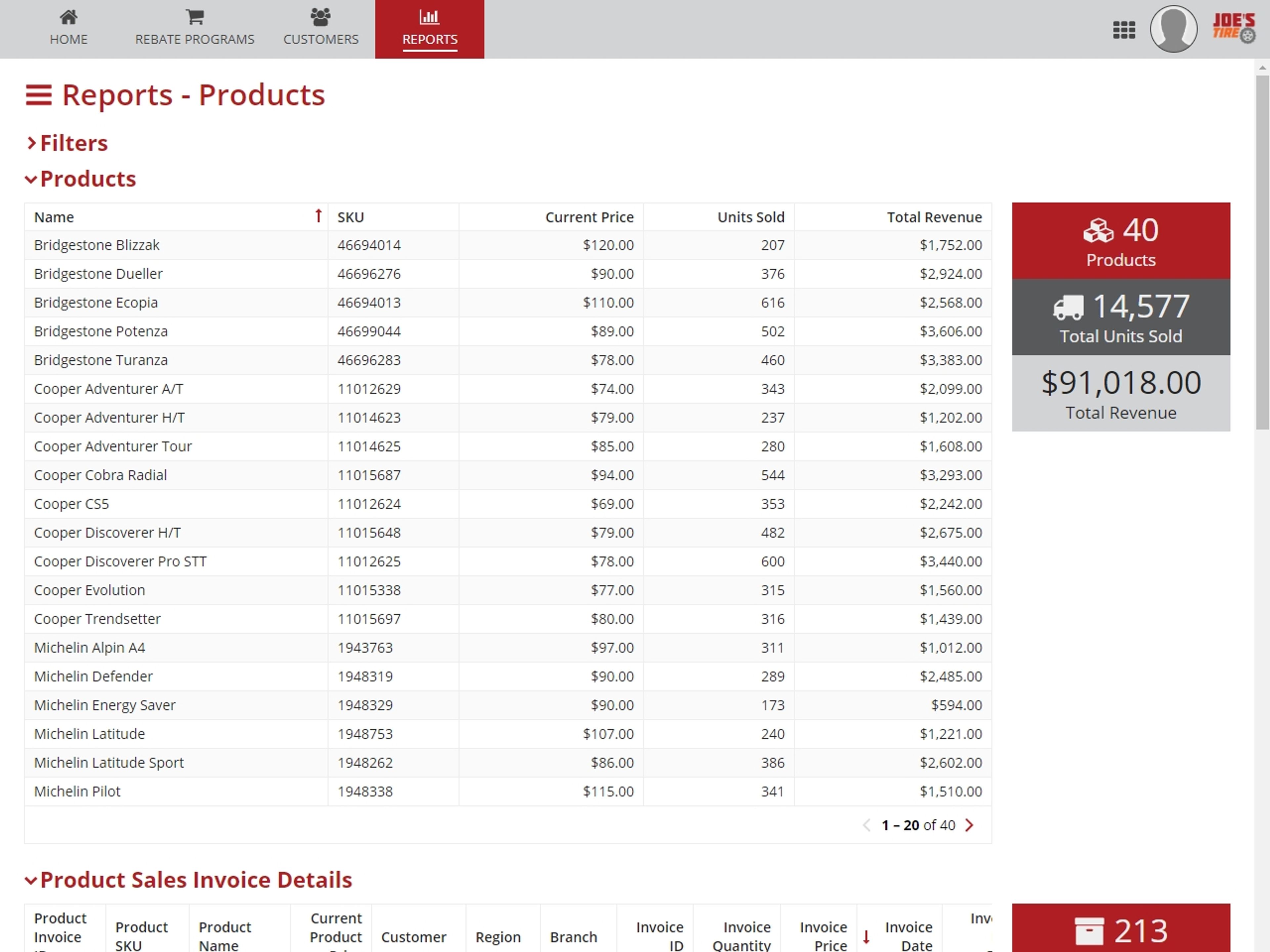The image size is (1270, 952).
Task: Select the Michelin Latitude Sport row
Action: 508,763
